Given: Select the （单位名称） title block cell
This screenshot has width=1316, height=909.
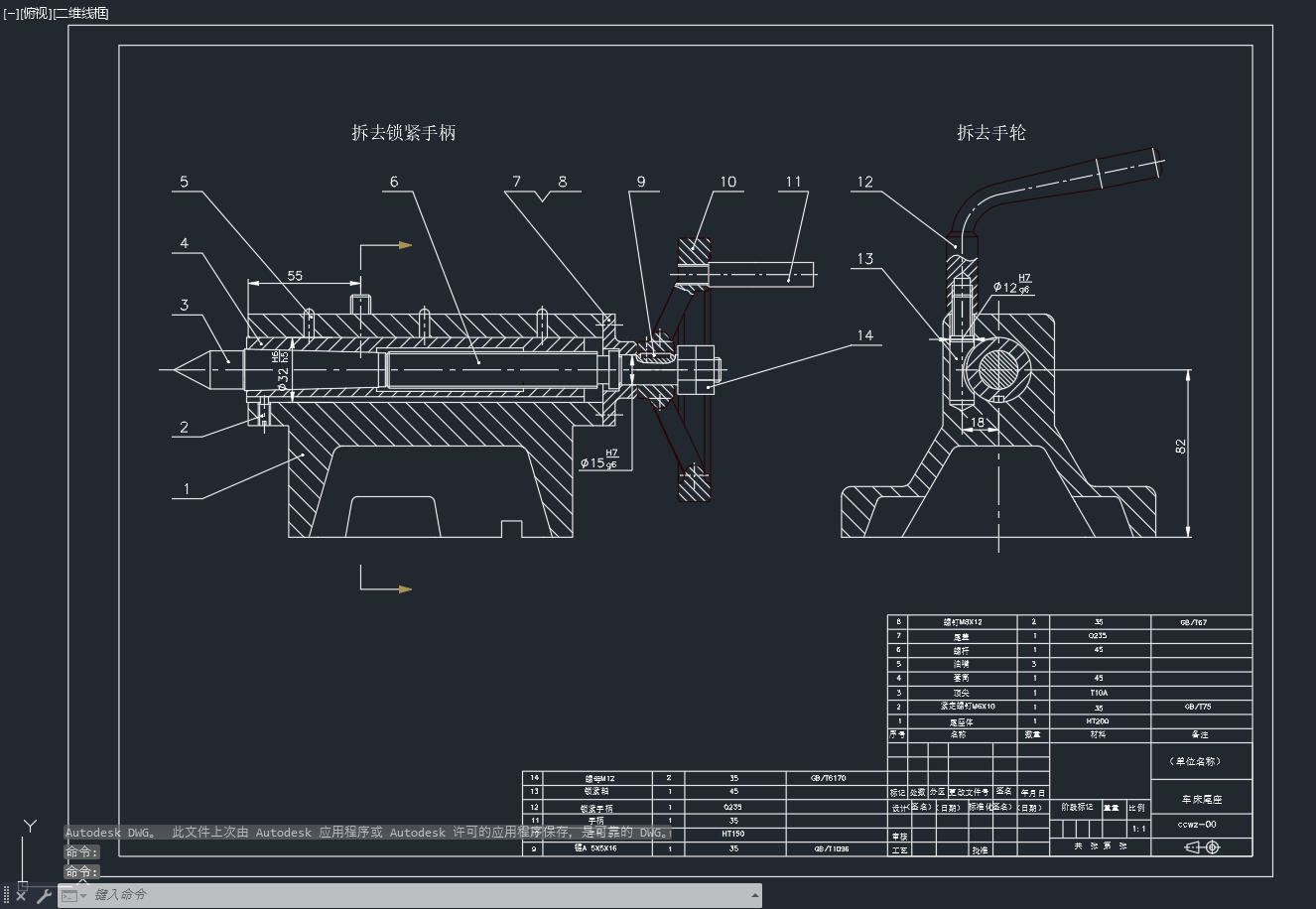Looking at the screenshot, I should pyautogui.click(x=1201, y=762).
